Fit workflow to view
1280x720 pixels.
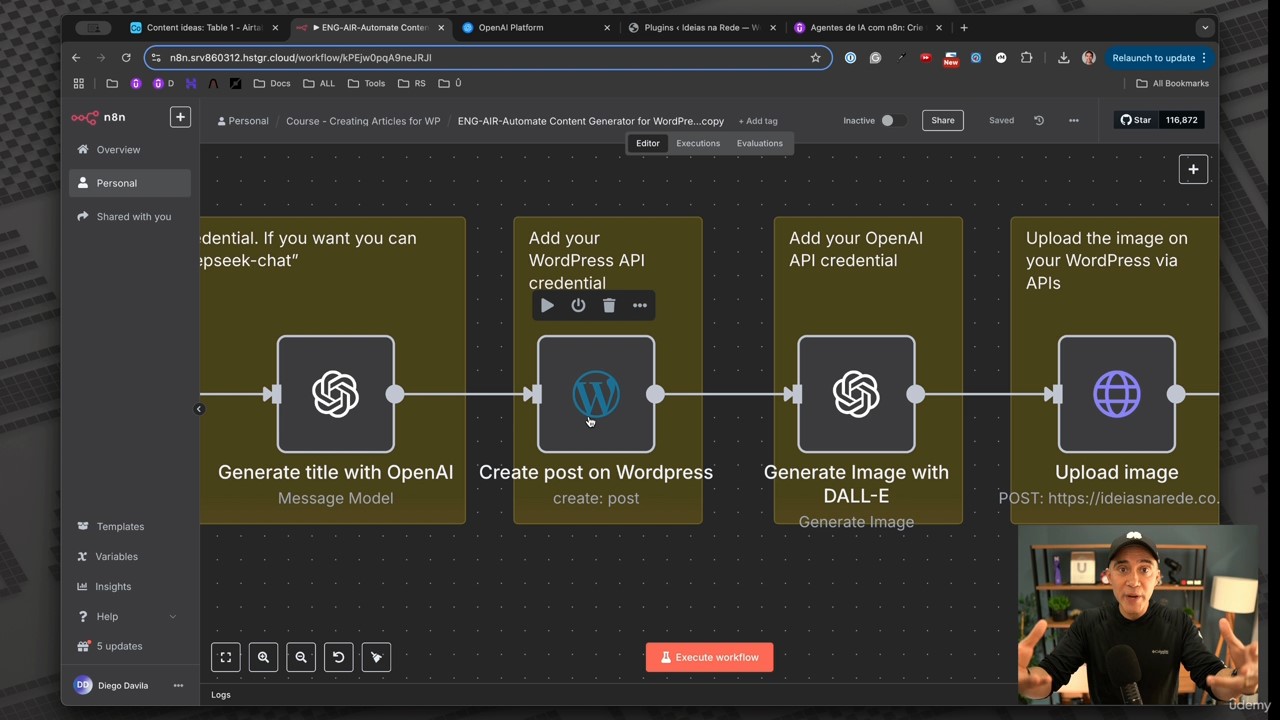pyautogui.click(x=226, y=657)
